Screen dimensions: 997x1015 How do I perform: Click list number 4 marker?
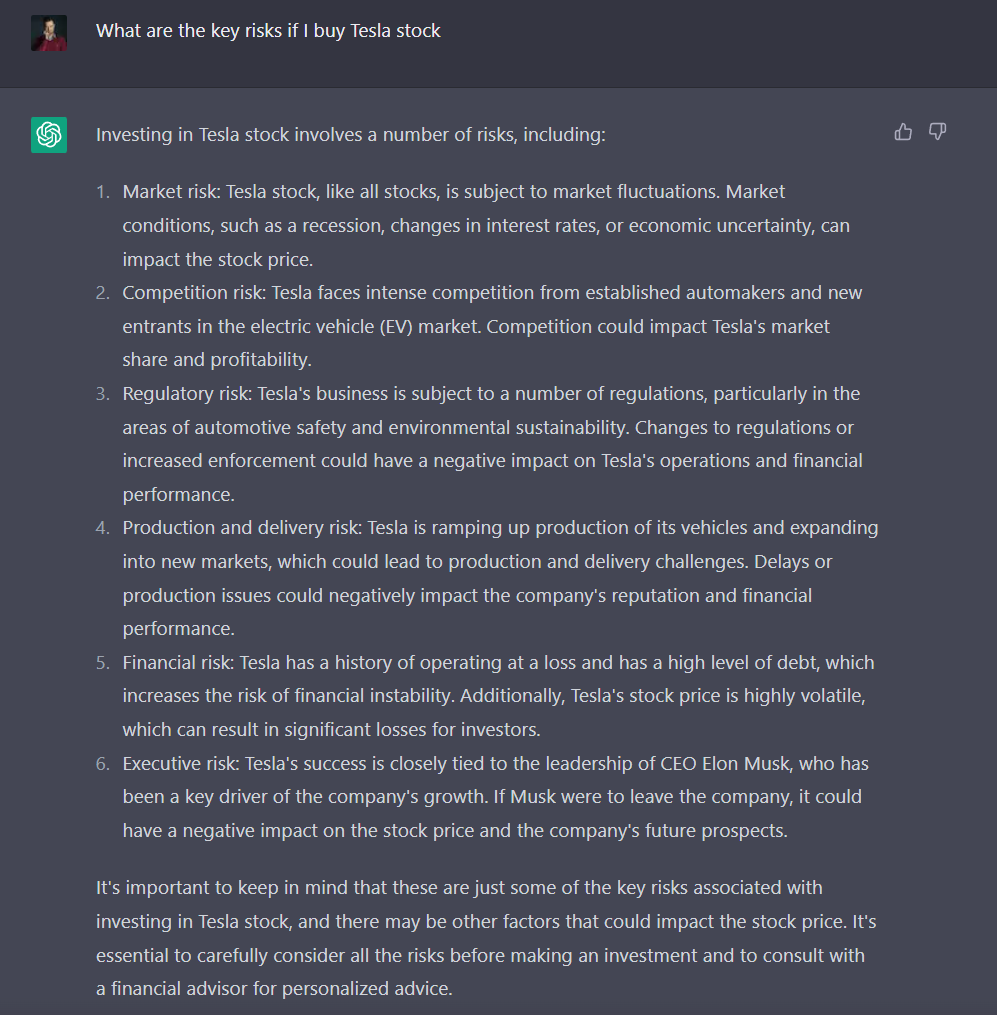pyautogui.click(x=103, y=528)
